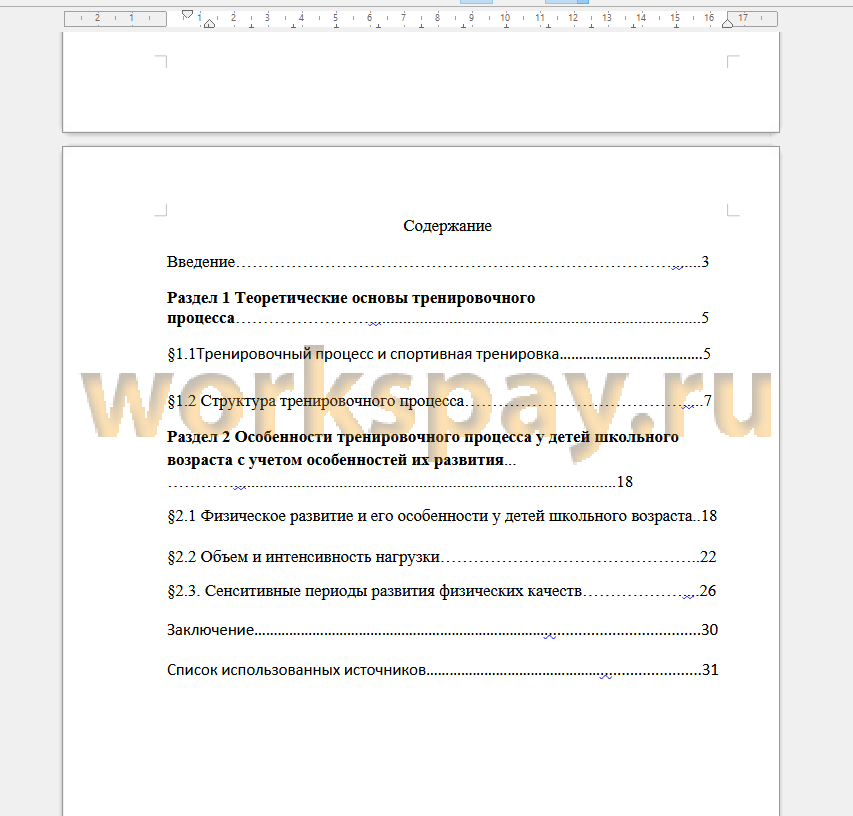Click page number 5 in the §1.1 row

click(x=707, y=354)
